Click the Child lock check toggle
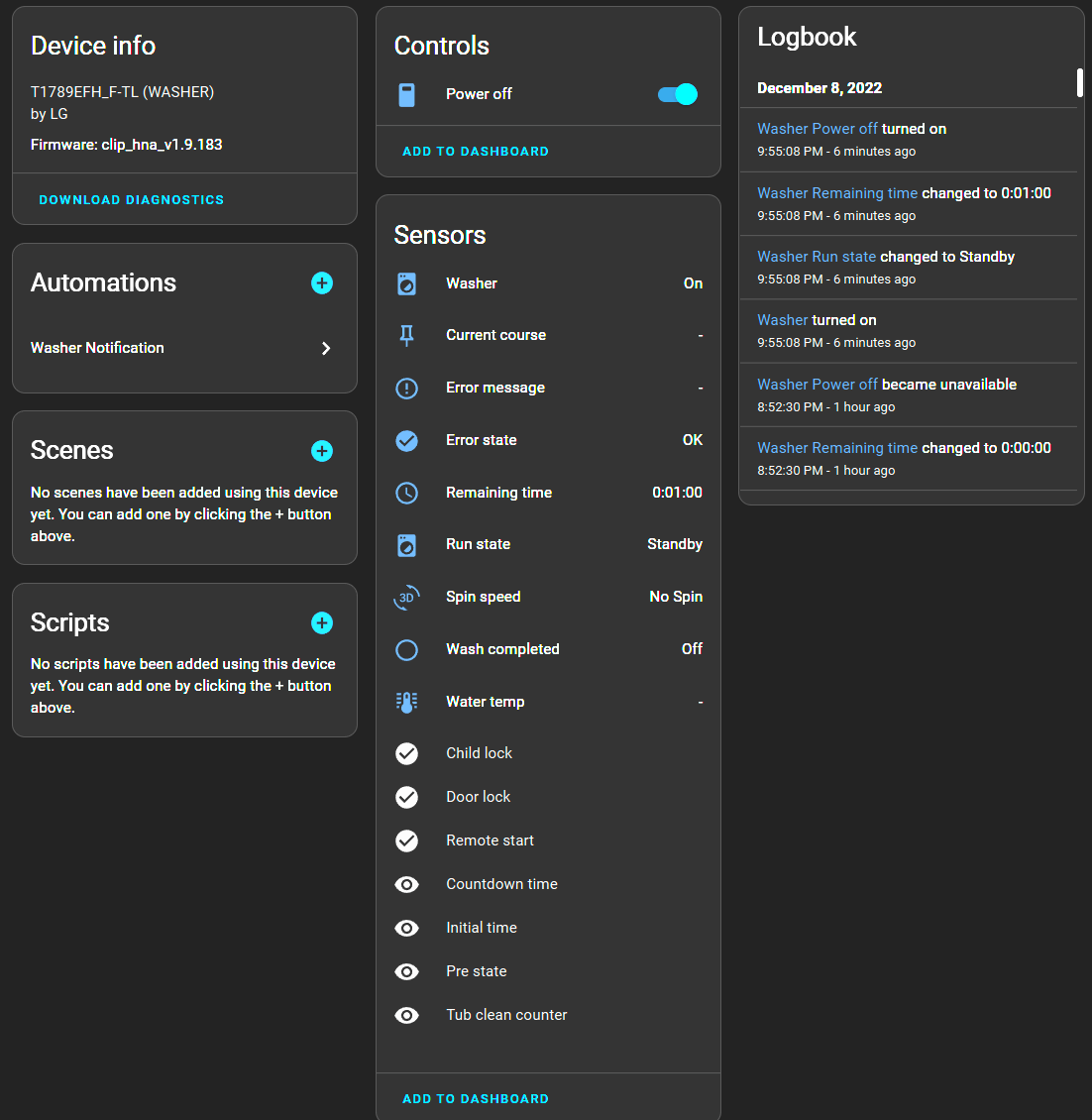Image resolution: width=1092 pixels, height=1120 pixels. click(x=406, y=753)
